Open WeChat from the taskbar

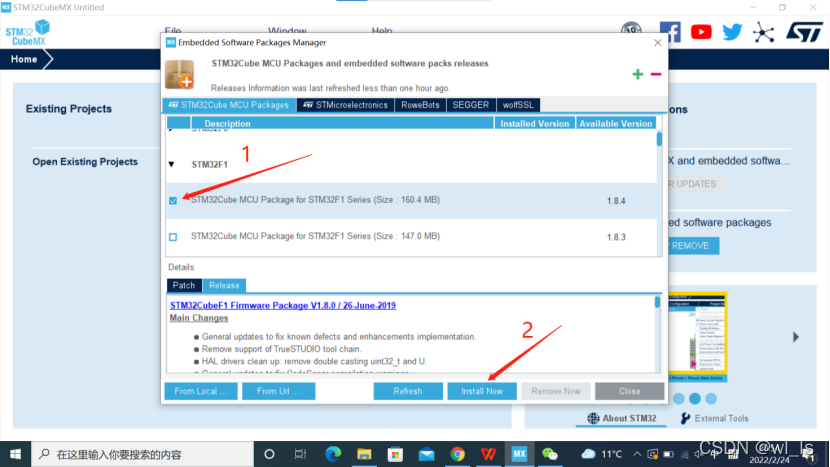[x=550, y=454]
